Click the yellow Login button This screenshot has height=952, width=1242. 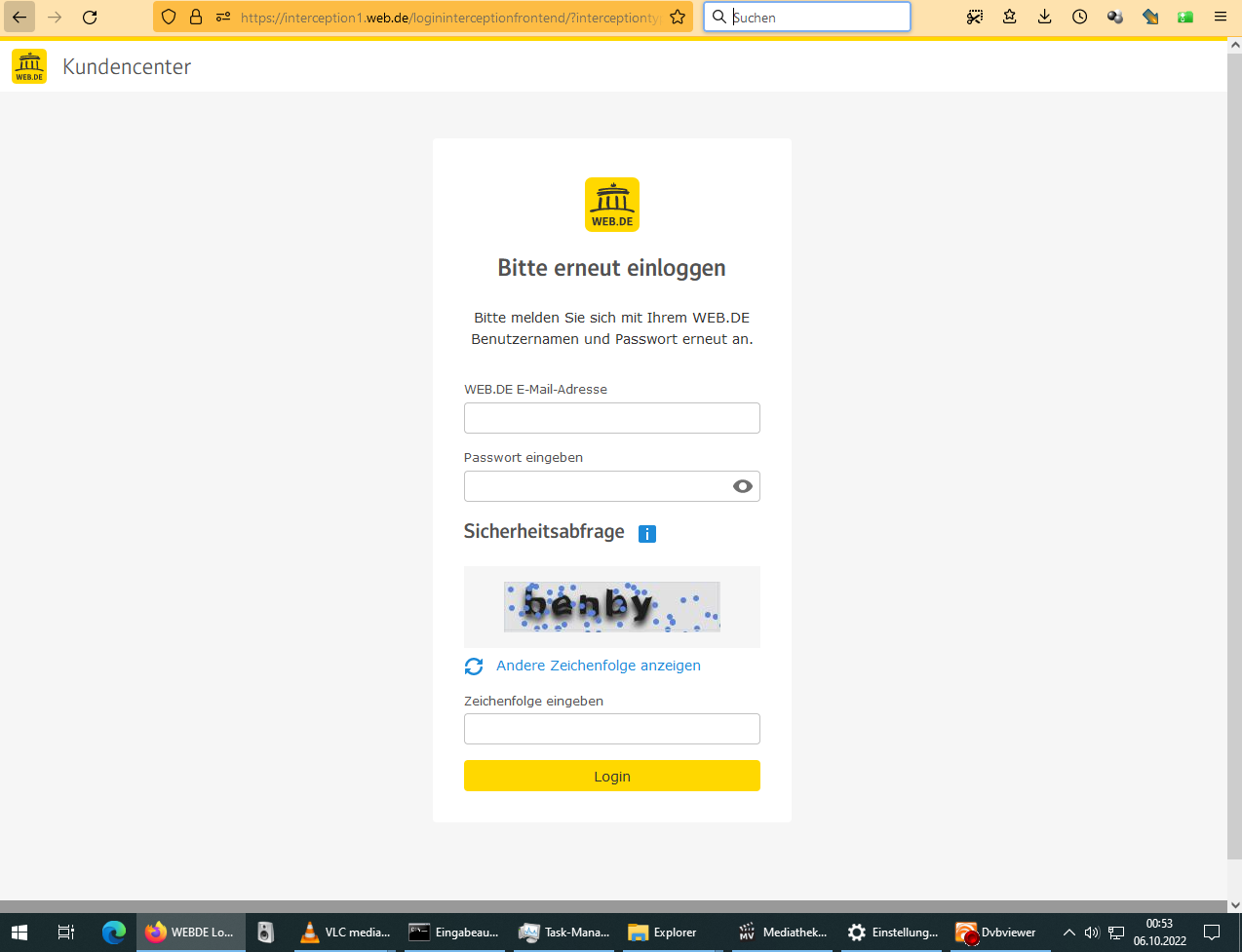(612, 776)
